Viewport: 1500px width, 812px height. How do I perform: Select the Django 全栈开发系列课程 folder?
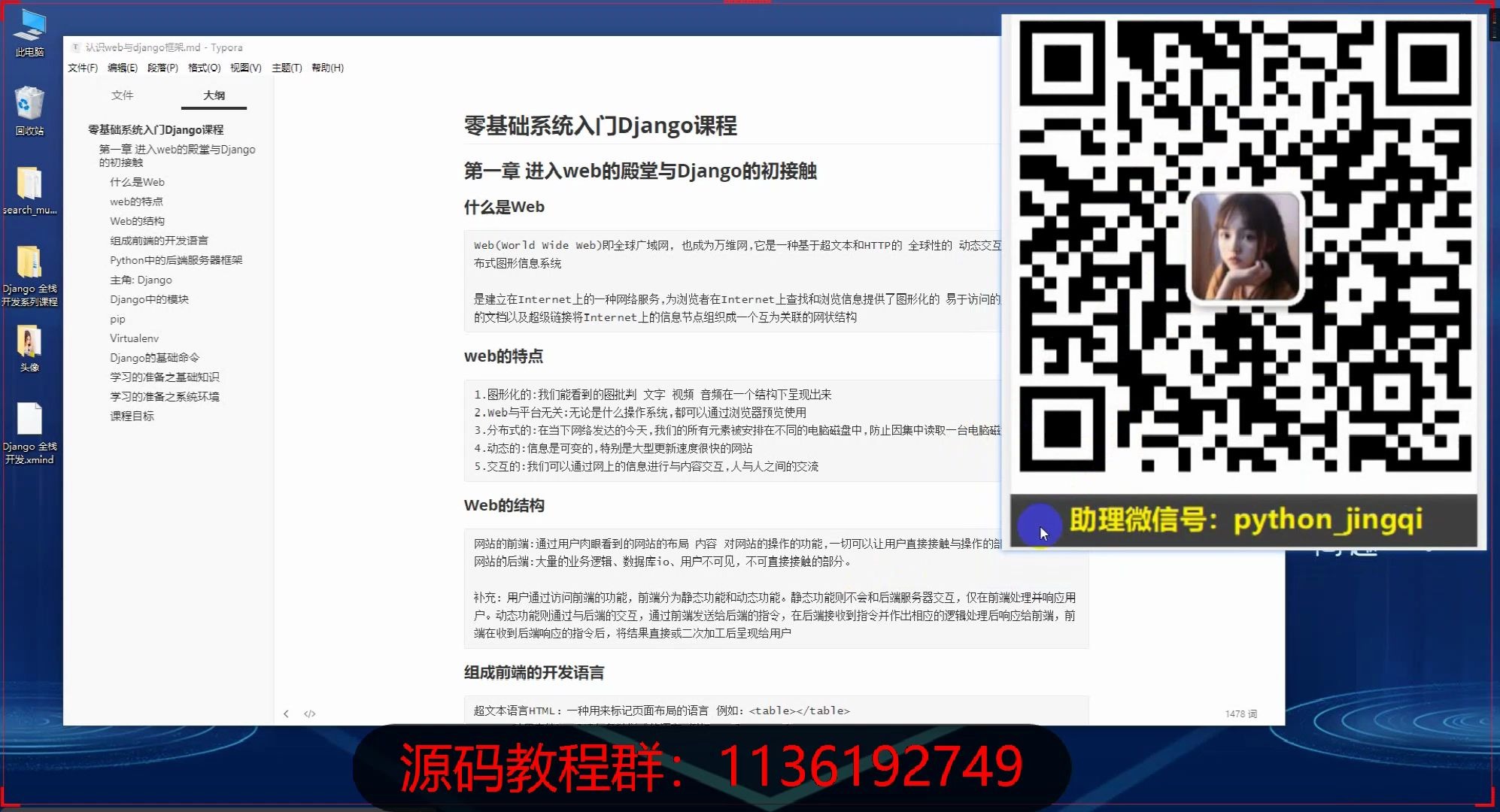coord(29,275)
